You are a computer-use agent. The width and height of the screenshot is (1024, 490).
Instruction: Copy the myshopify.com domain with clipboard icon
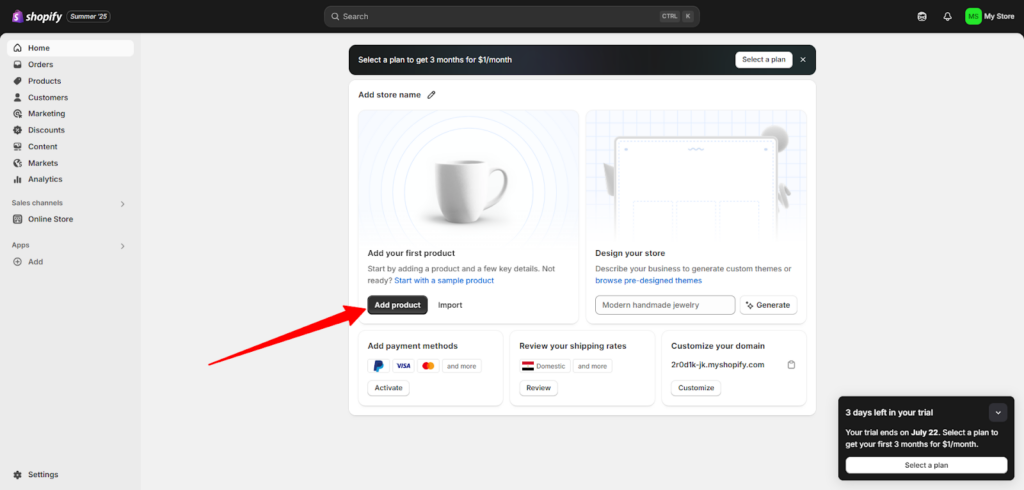791,365
